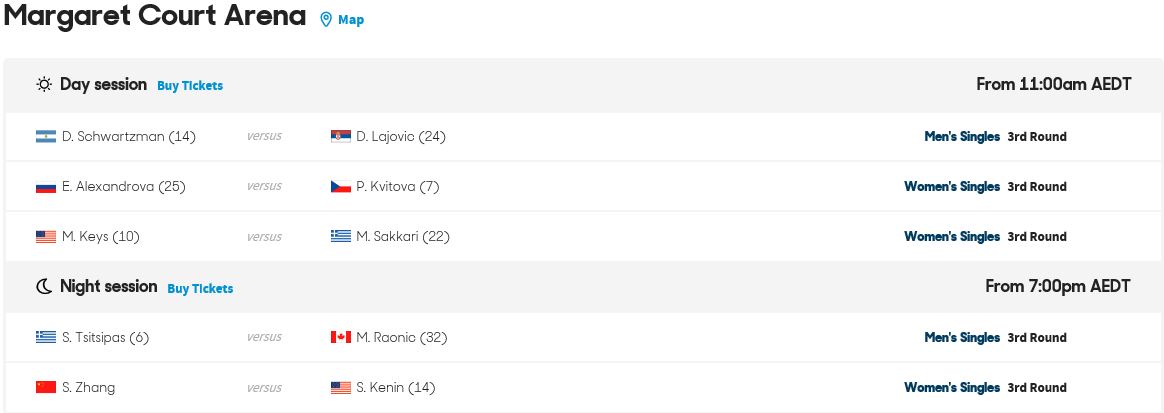1164x413 pixels.
Task: Select player S. Tsitsipas (6)
Action: (105, 337)
